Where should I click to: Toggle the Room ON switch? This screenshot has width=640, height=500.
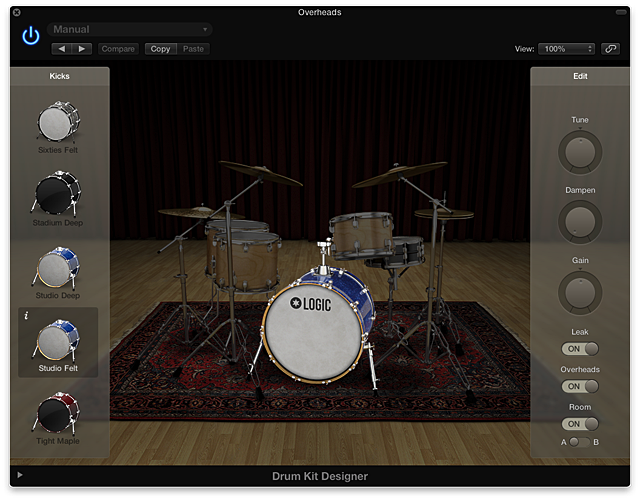point(580,424)
